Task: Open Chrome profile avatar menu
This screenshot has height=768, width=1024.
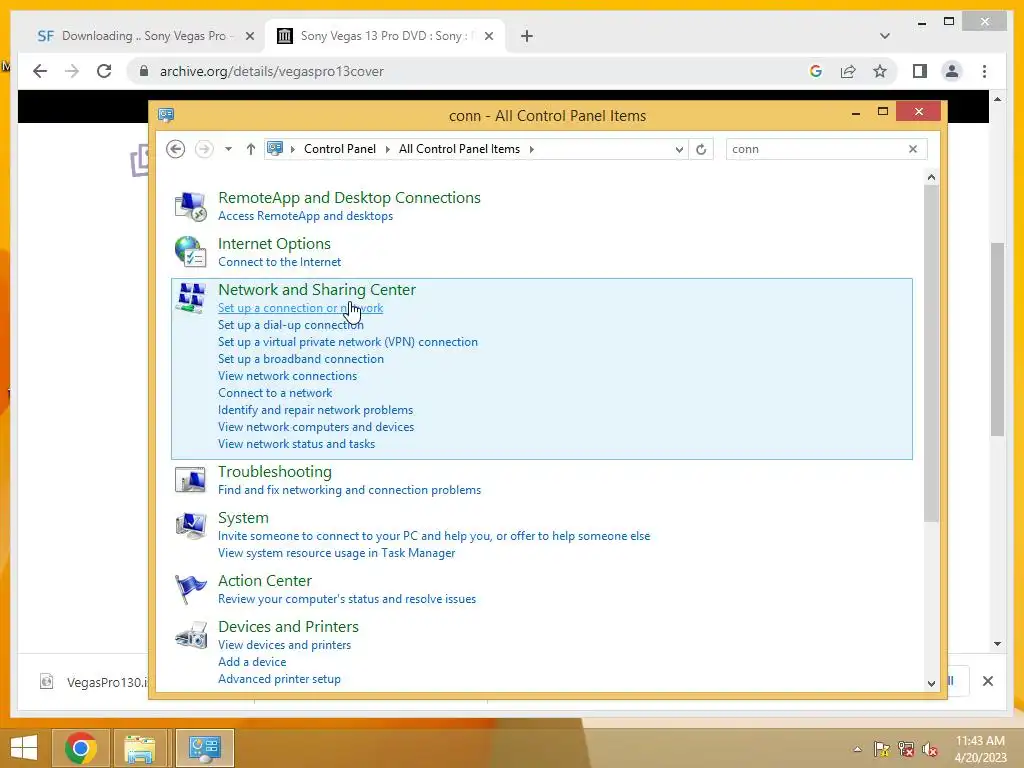Action: pyautogui.click(x=952, y=71)
